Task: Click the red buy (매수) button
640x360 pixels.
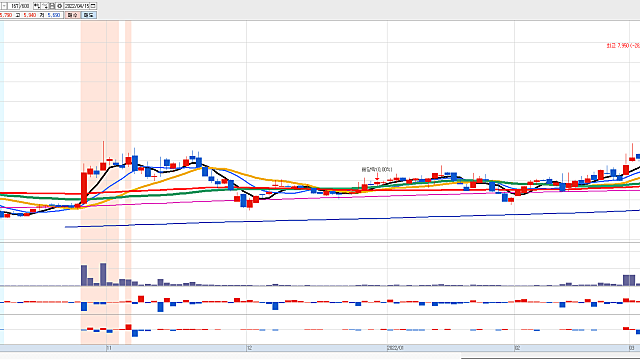Action: (x=73, y=15)
